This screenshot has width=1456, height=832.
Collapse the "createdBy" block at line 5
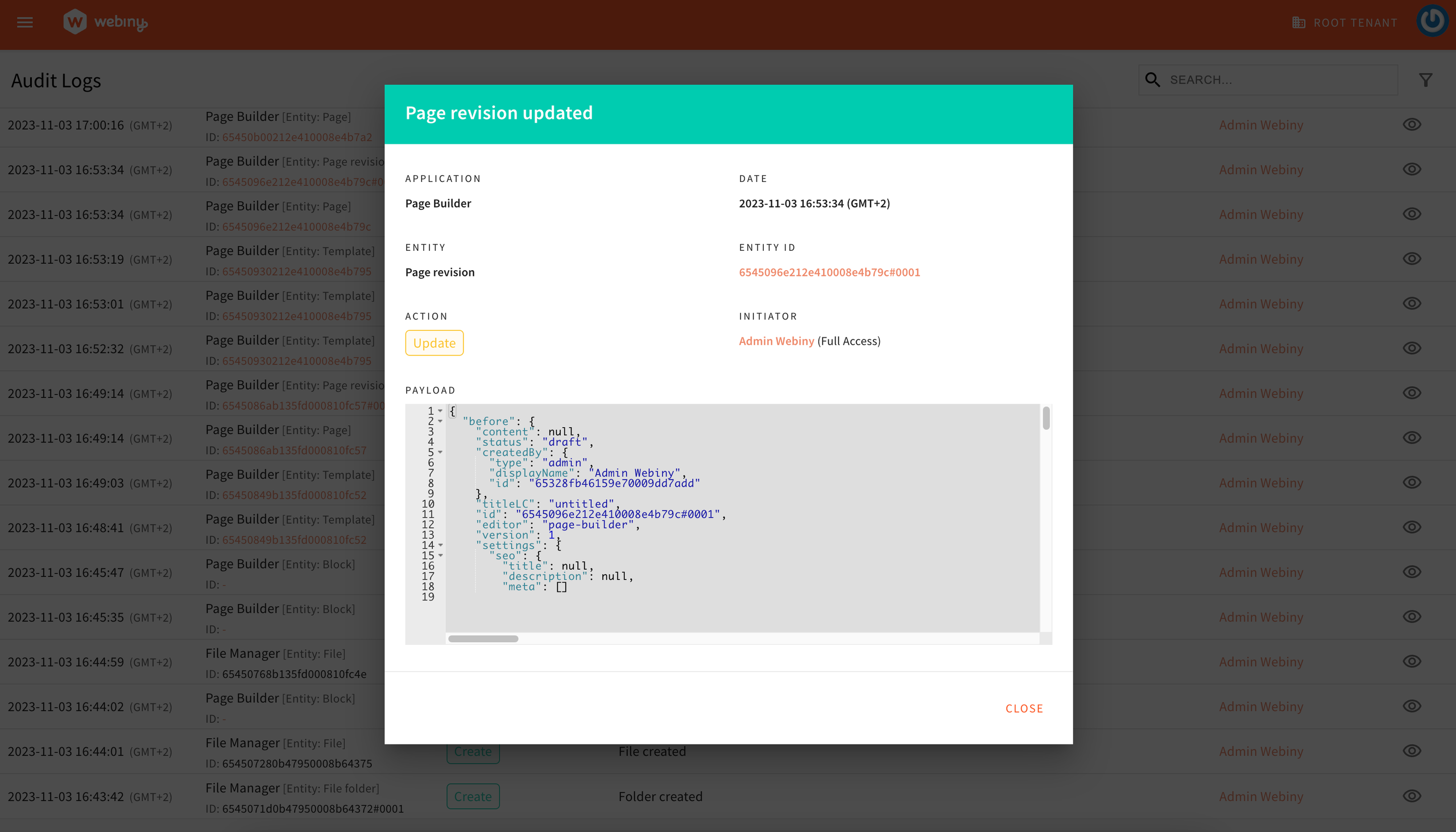pos(440,452)
